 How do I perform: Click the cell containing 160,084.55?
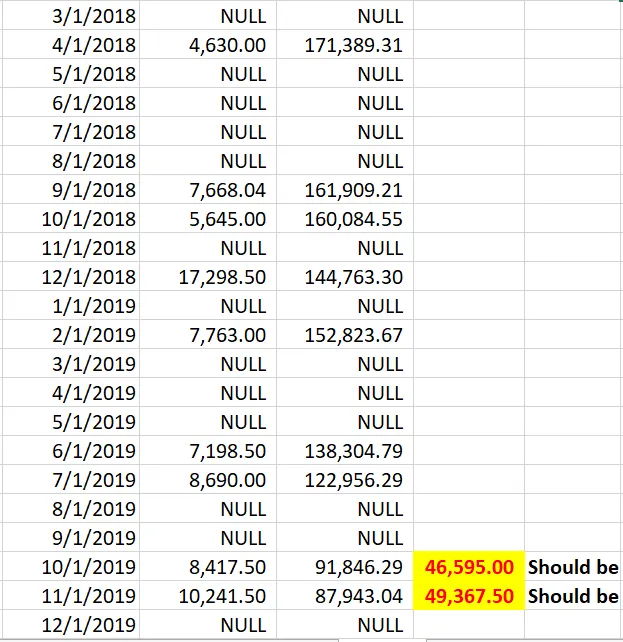[x=345, y=219]
